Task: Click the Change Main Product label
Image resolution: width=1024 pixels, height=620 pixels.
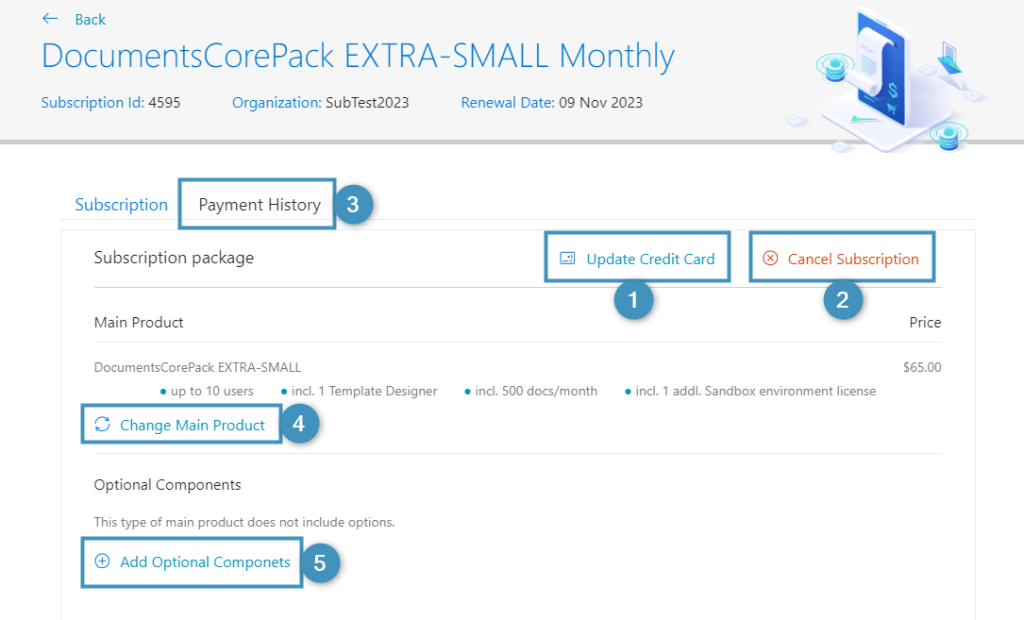Action: pos(192,425)
